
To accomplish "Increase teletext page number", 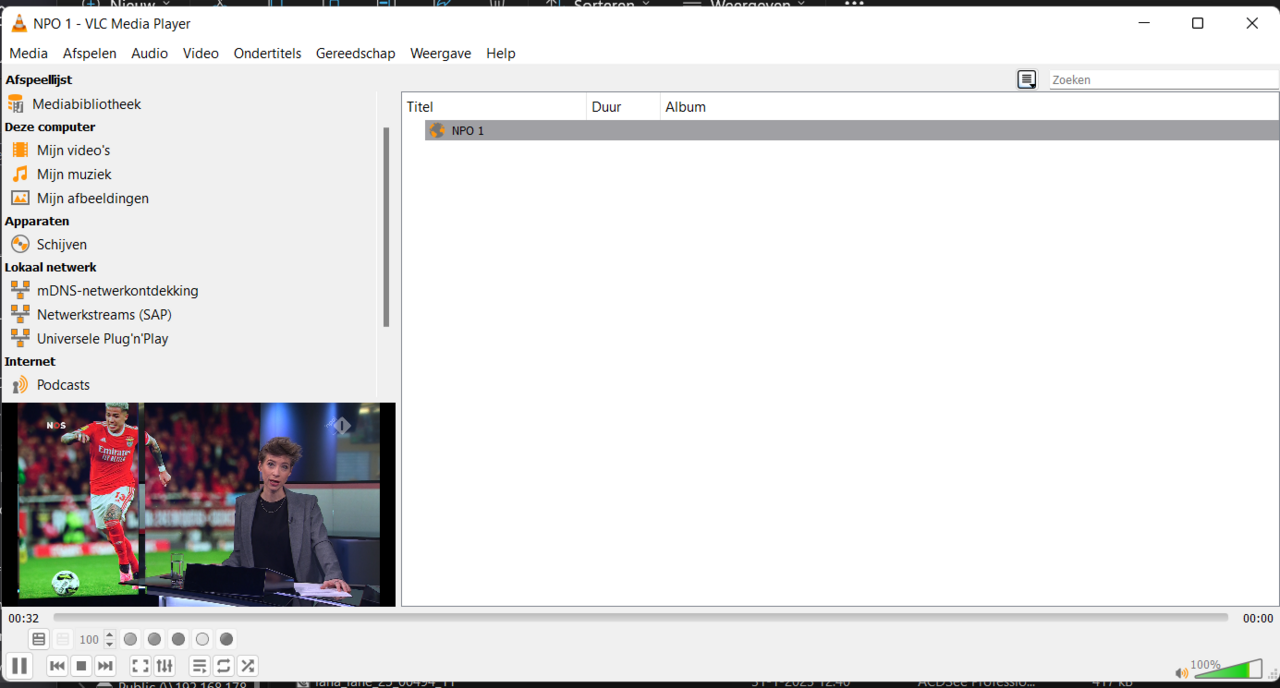I will click(x=110, y=635).
